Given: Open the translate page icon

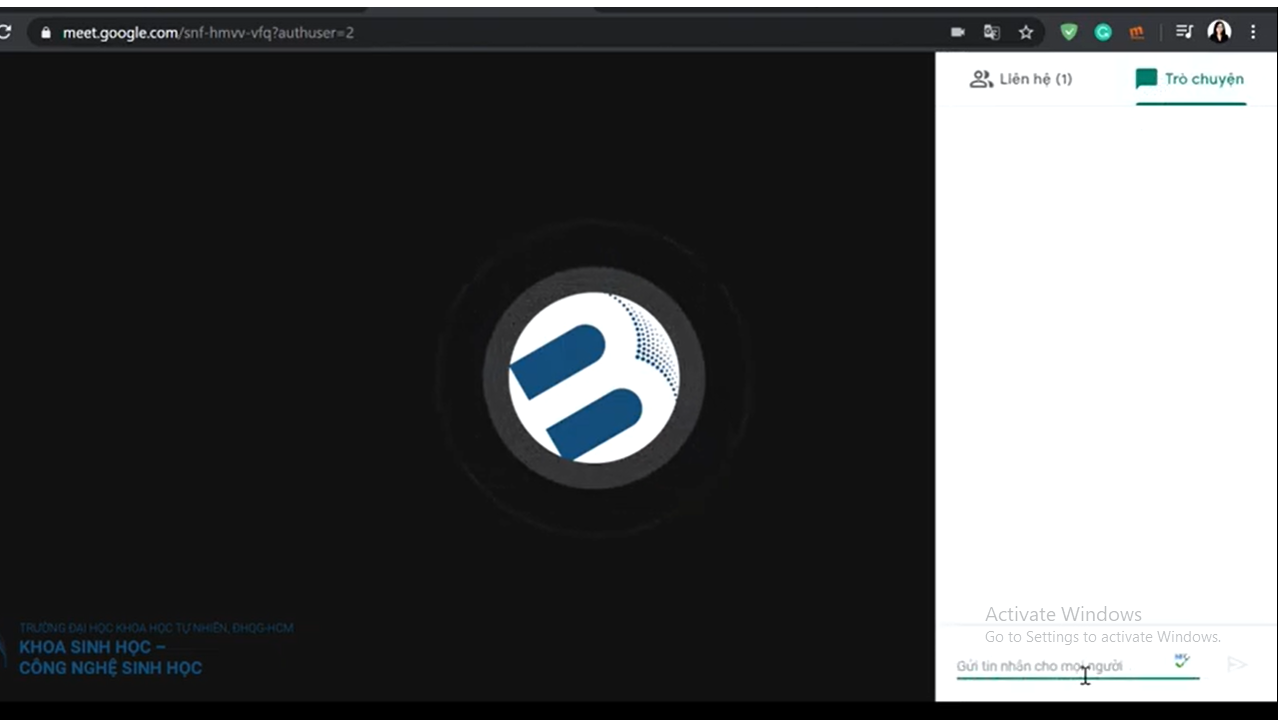Looking at the screenshot, I should coord(991,32).
